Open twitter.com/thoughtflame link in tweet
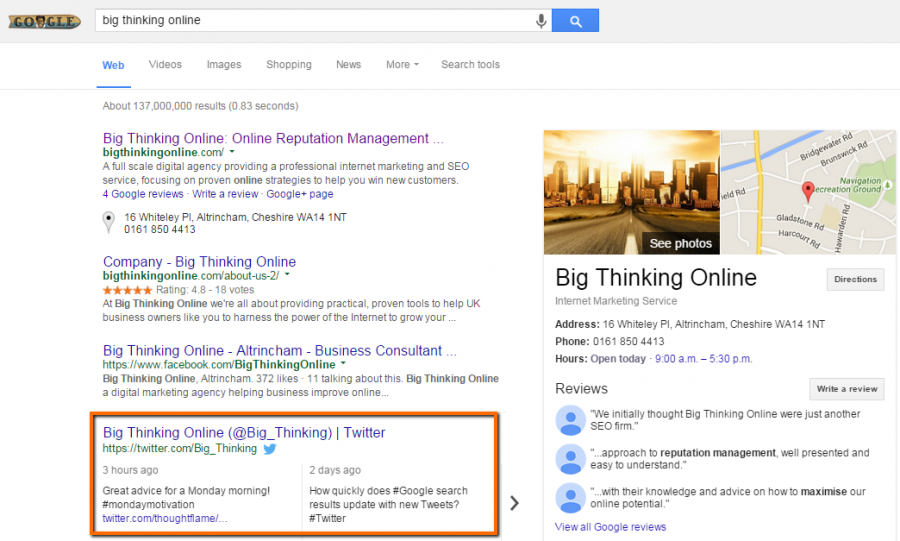This screenshot has width=900, height=541. [165, 519]
